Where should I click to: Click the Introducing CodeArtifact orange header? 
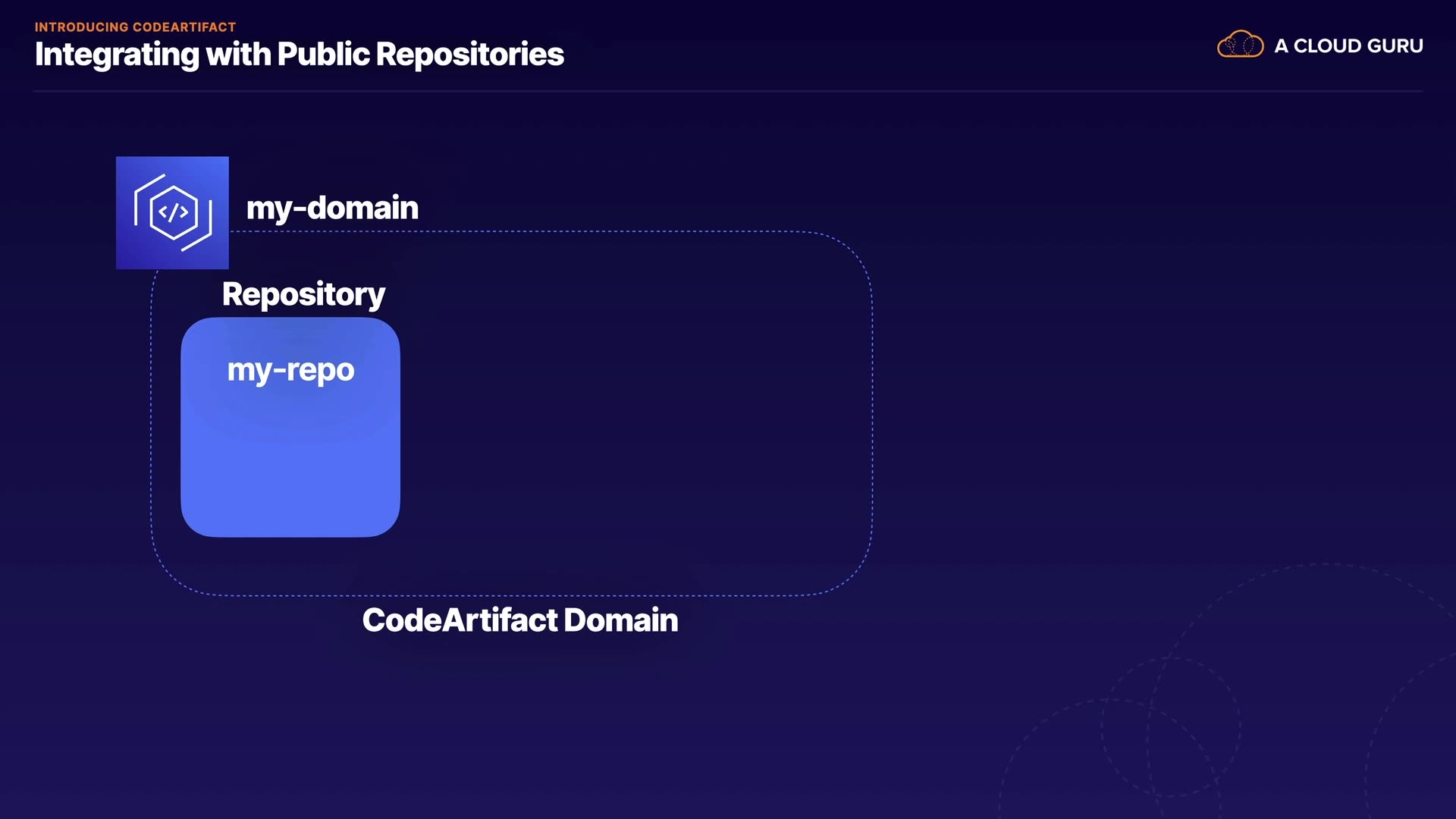[x=135, y=27]
